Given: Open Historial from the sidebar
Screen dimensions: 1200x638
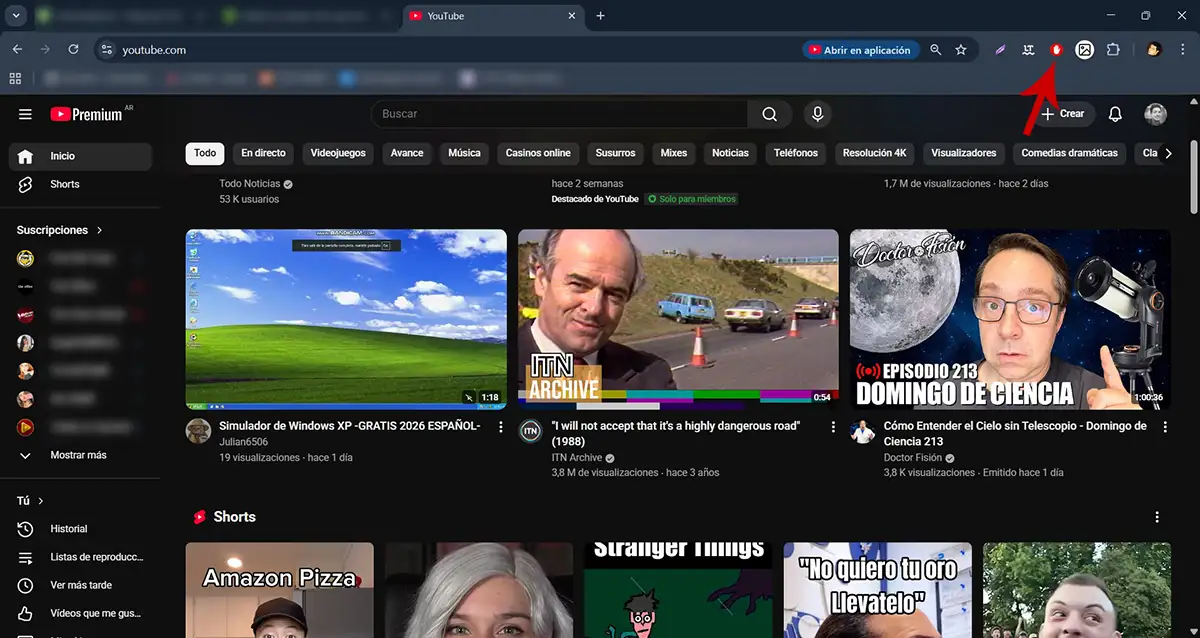Looking at the screenshot, I should [x=66, y=528].
